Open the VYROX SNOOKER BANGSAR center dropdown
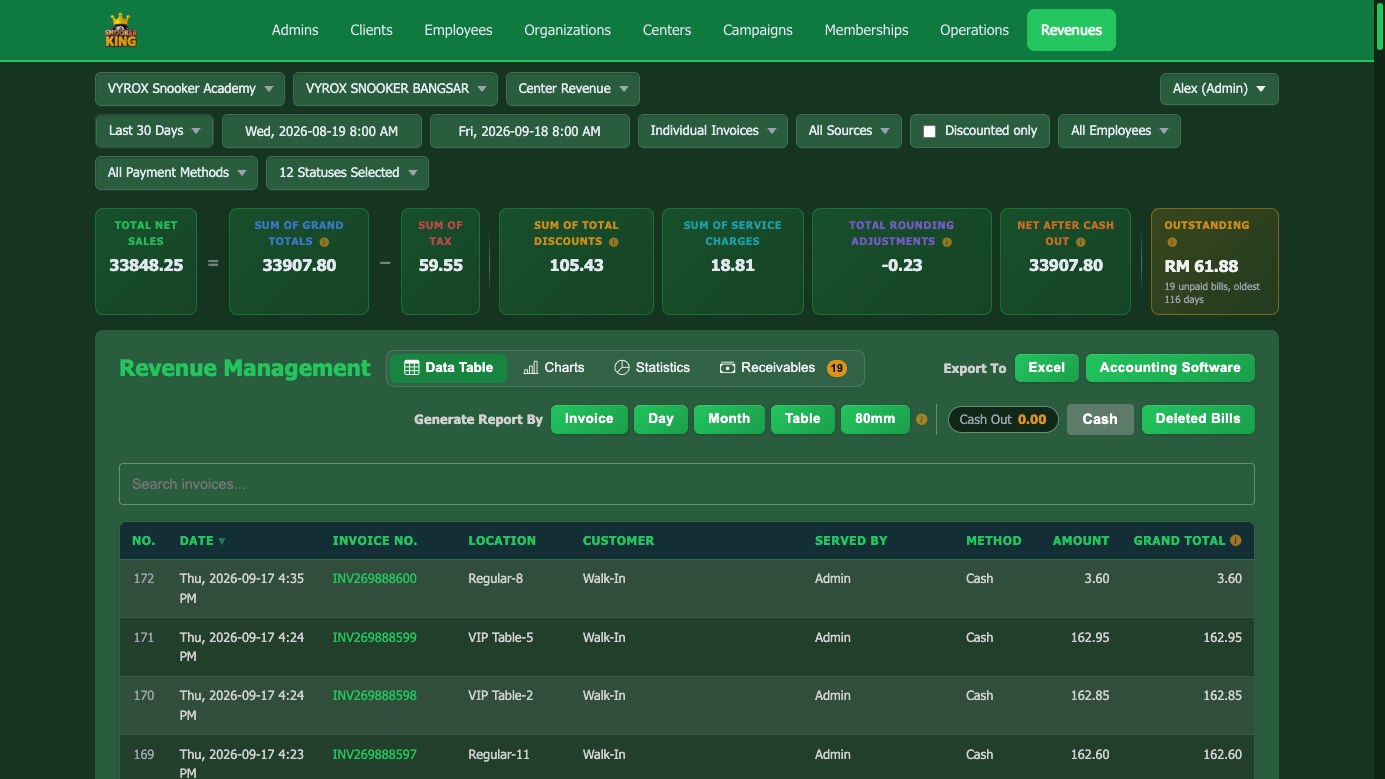This screenshot has height=779, width=1385. [395, 89]
